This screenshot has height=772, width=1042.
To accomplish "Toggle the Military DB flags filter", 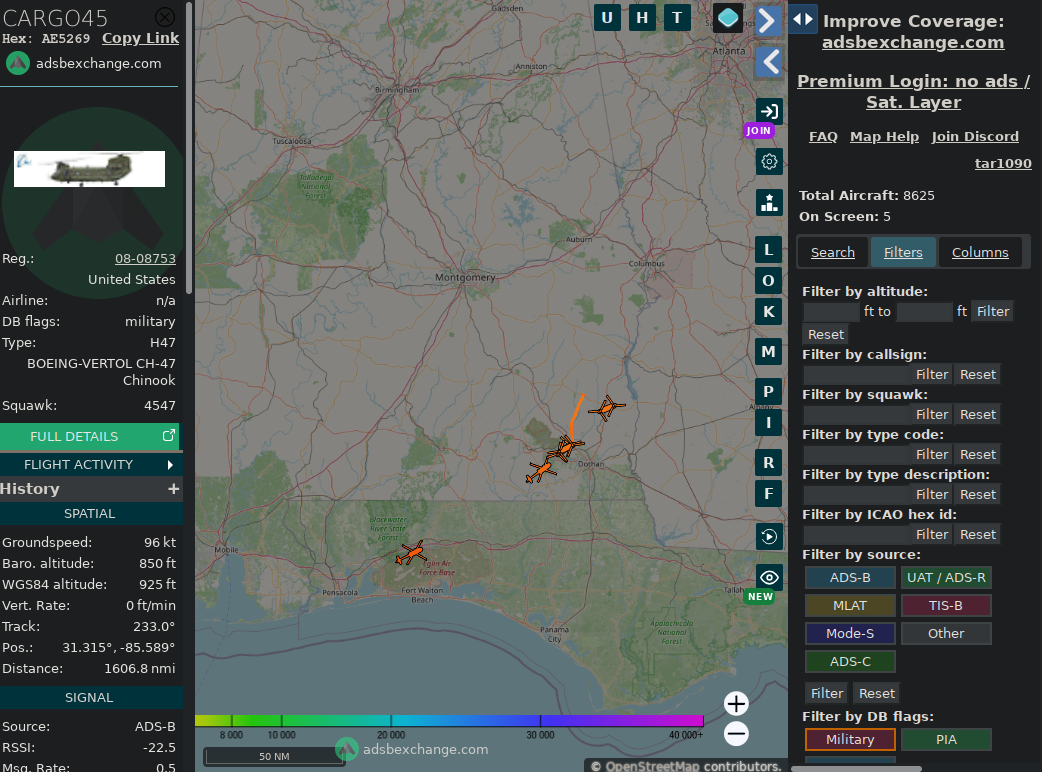I will pyautogui.click(x=850, y=739).
